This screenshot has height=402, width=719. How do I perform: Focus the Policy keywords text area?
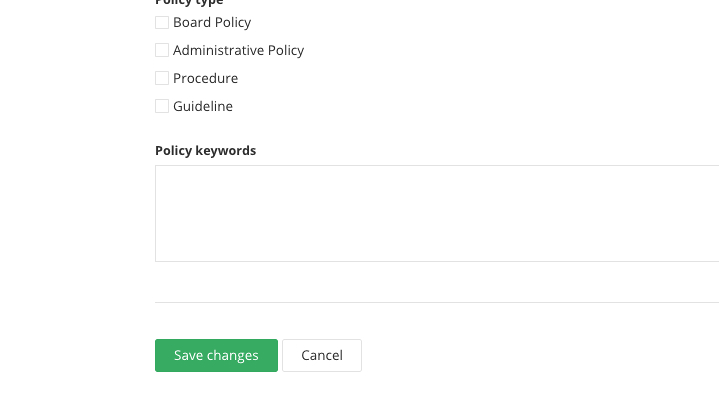tap(437, 213)
